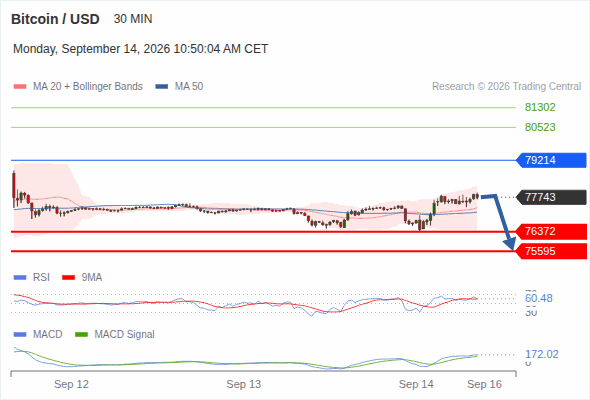Click the blue 79214 pivot price tag
The height and width of the screenshot is (400, 590).
click(552, 160)
